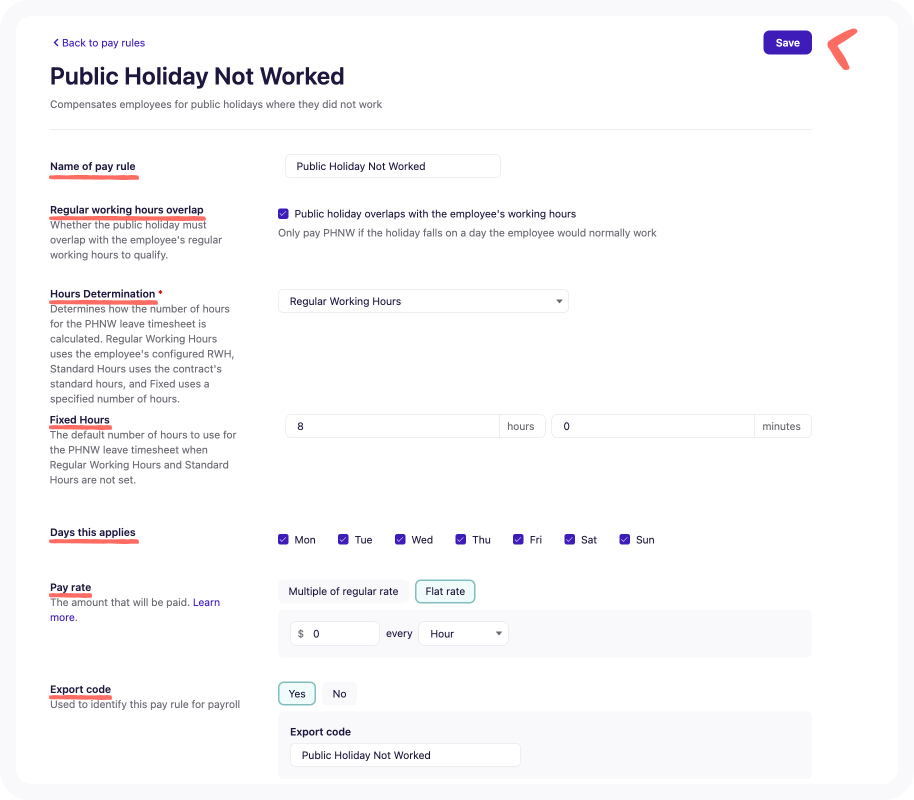Disable the Fri day checkbox
This screenshot has height=800, width=914.
tap(518, 539)
